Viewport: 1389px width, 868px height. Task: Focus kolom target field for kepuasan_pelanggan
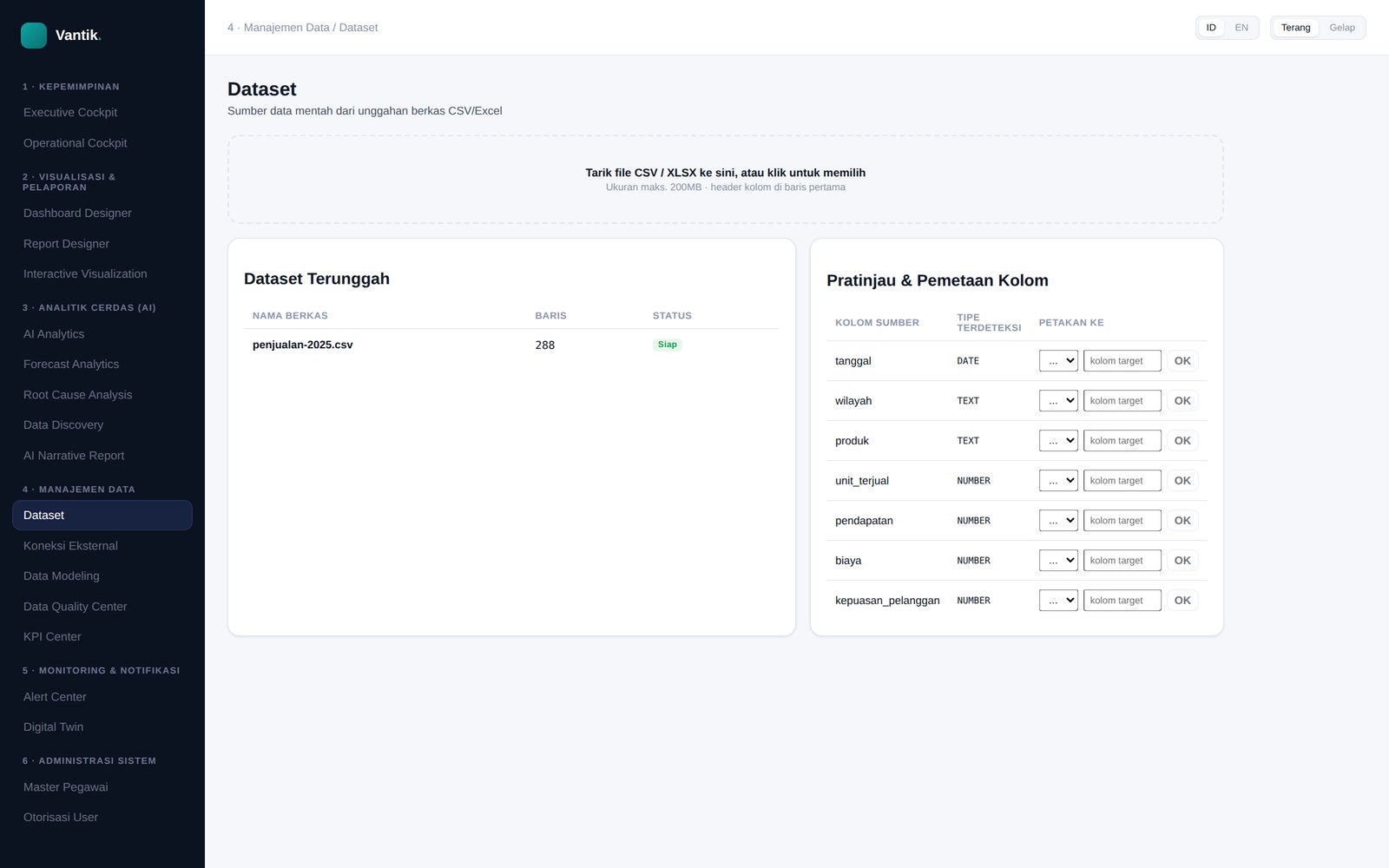point(1122,601)
